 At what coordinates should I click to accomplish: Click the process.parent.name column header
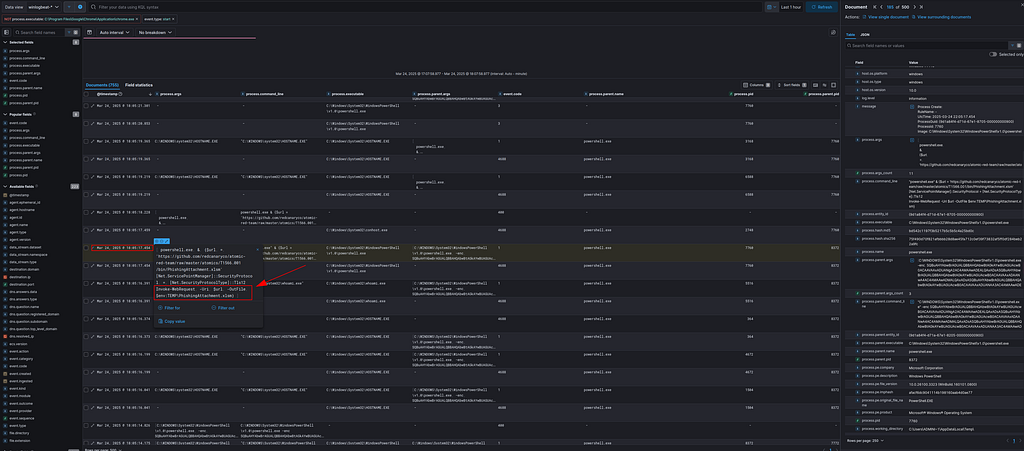point(605,95)
